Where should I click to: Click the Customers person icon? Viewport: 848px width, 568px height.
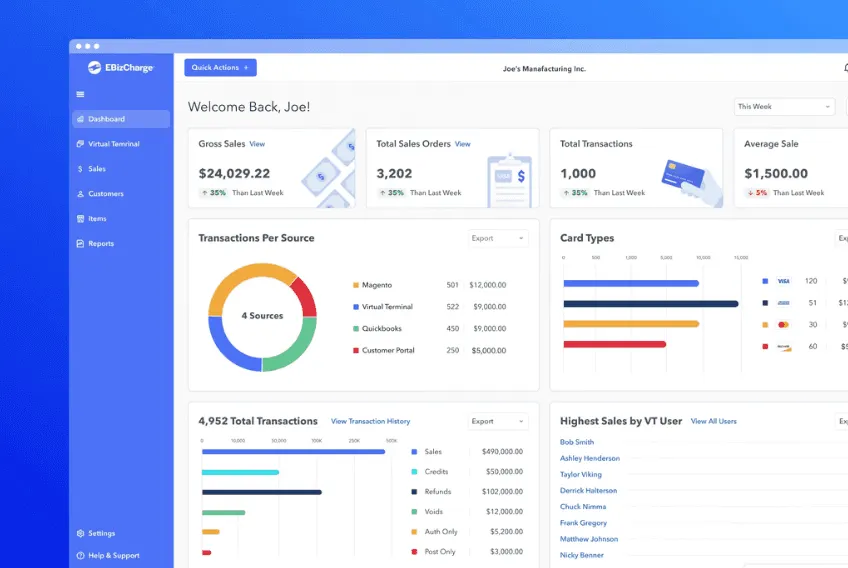81,194
